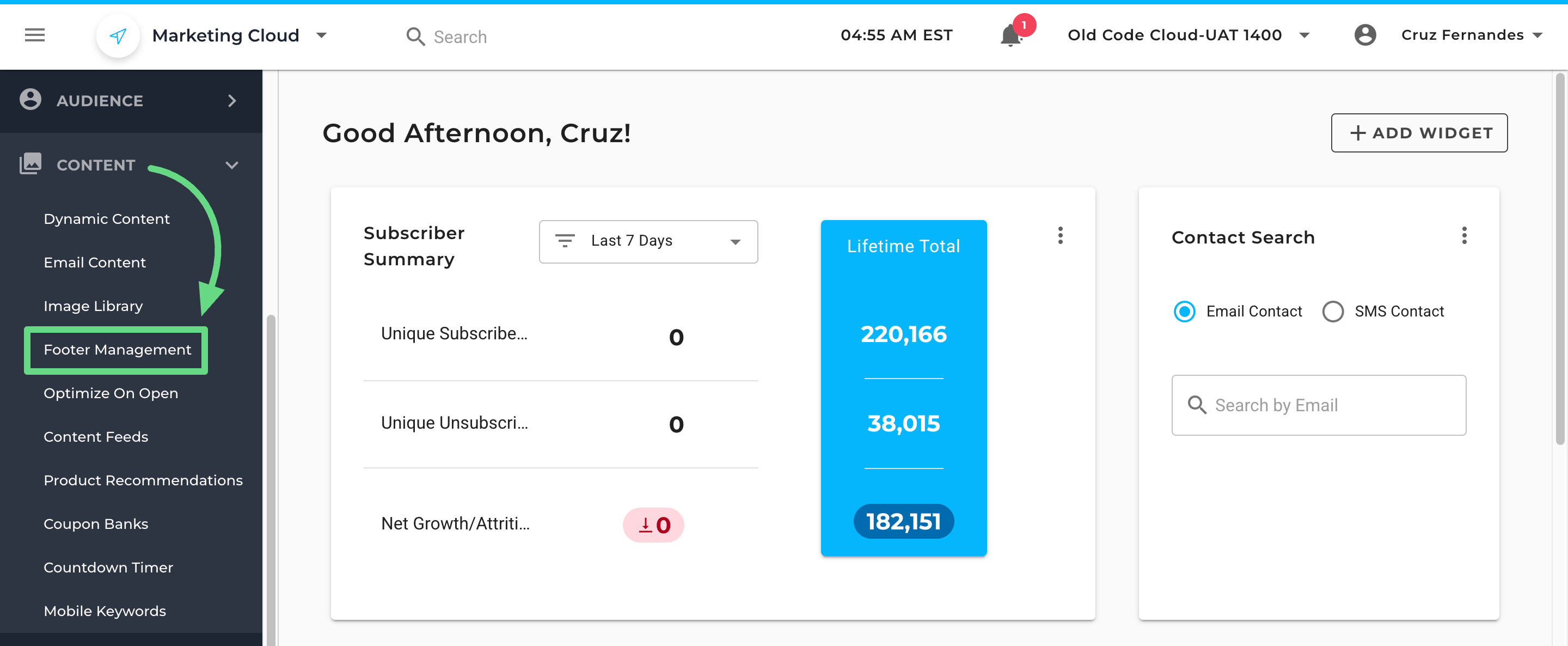Image resolution: width=1568 pixels, height=646 pixels.
Task: Click the navigation compass icon
Action: (118, 36)
